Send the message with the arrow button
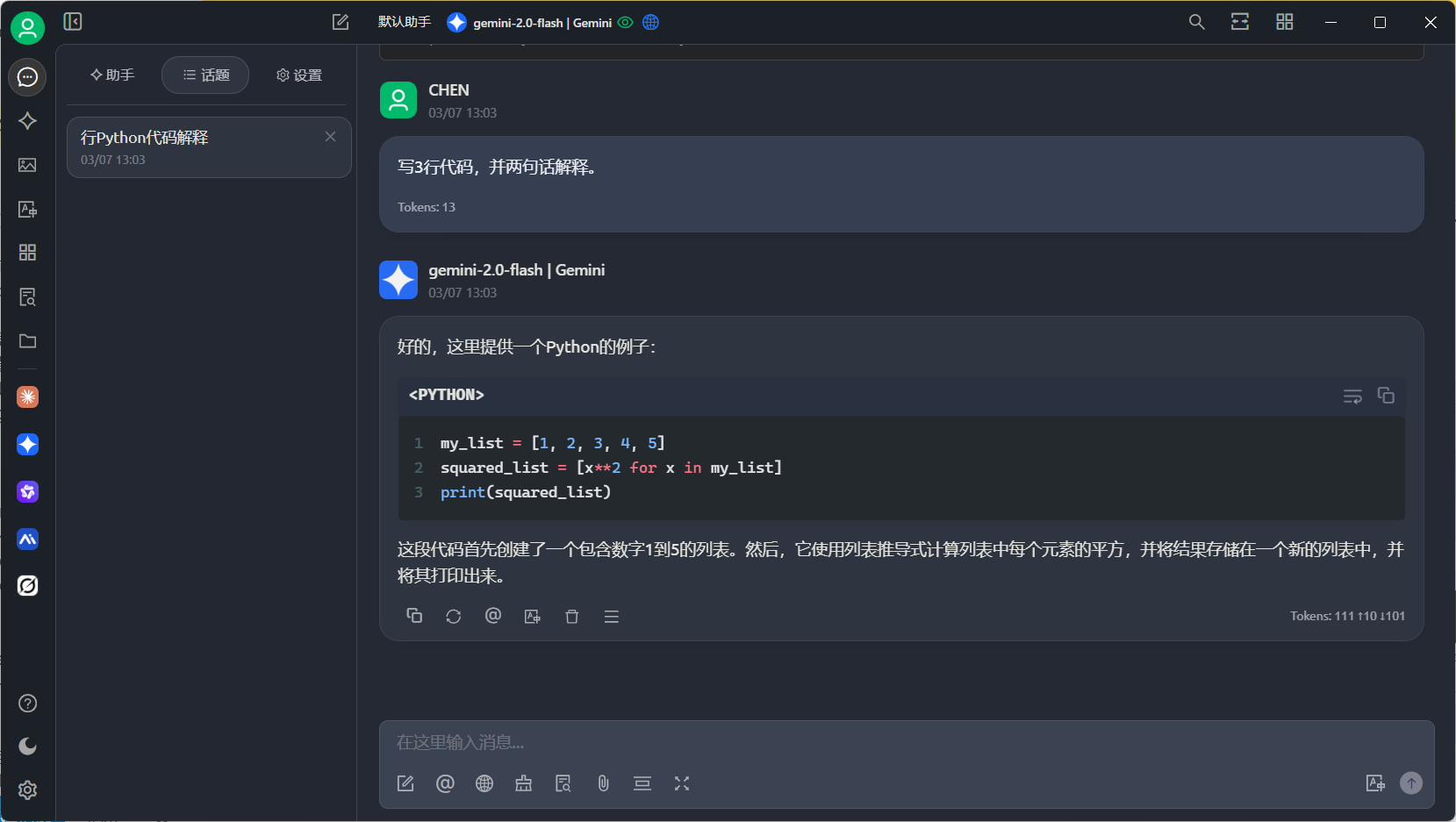The height and width of the screenshot is (822, 1456). [x=1411, y=783]
